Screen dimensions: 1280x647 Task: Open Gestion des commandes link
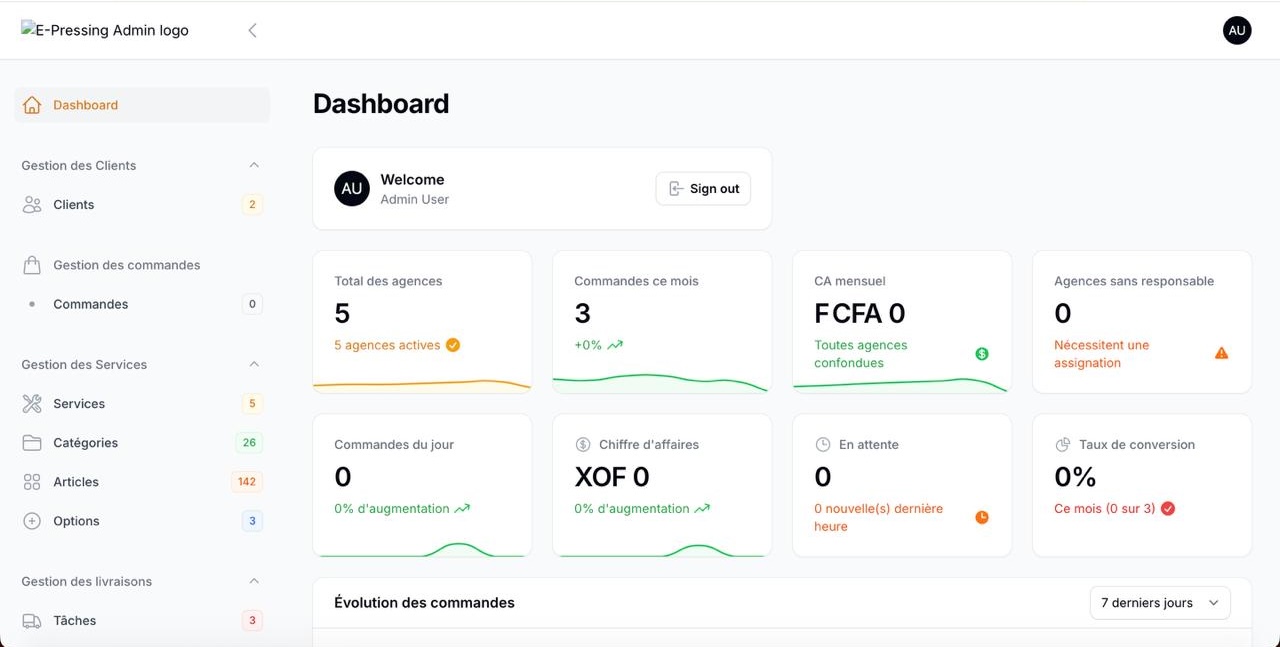[x=127, y=265]
